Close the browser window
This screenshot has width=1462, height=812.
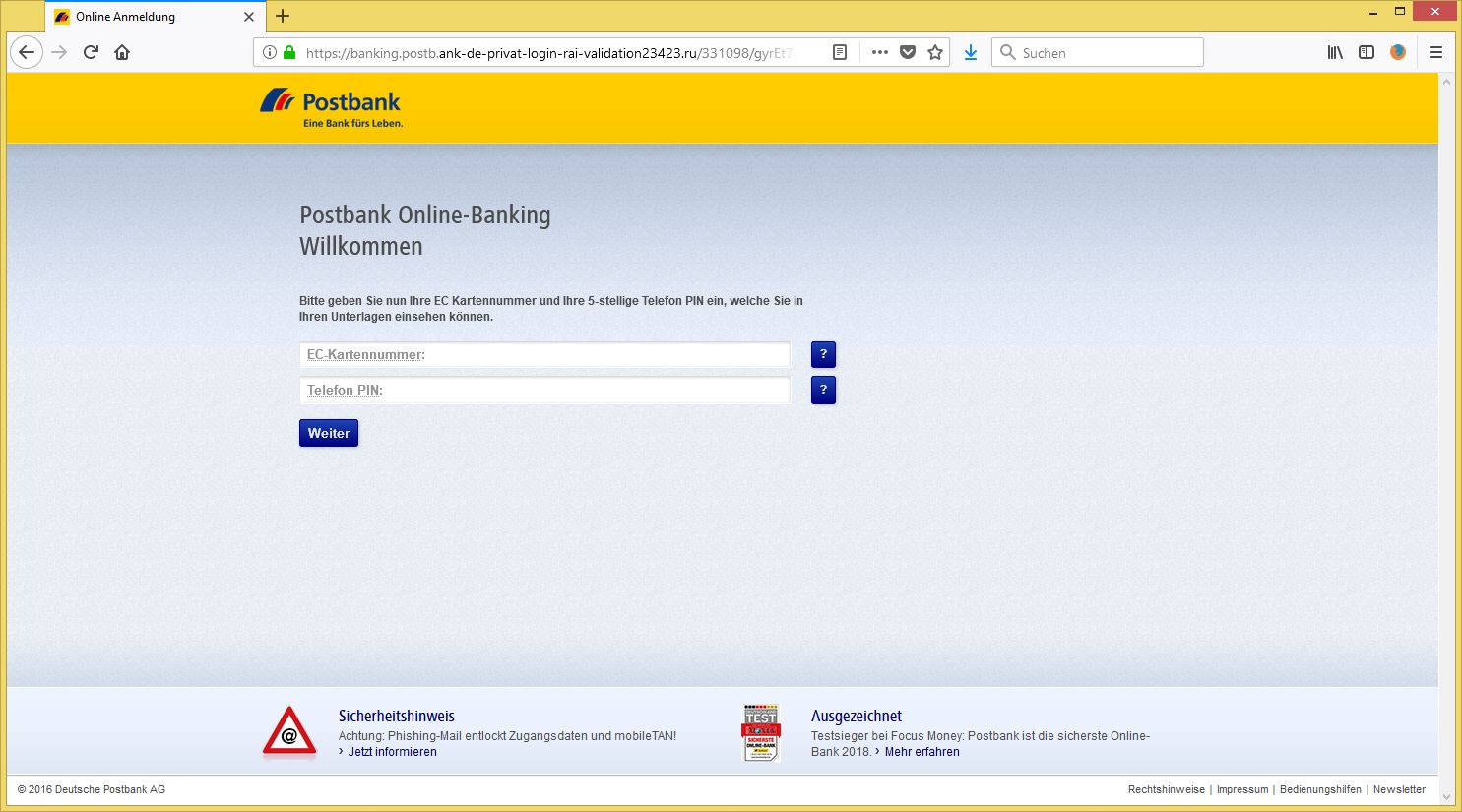(x=1435, y=12)
